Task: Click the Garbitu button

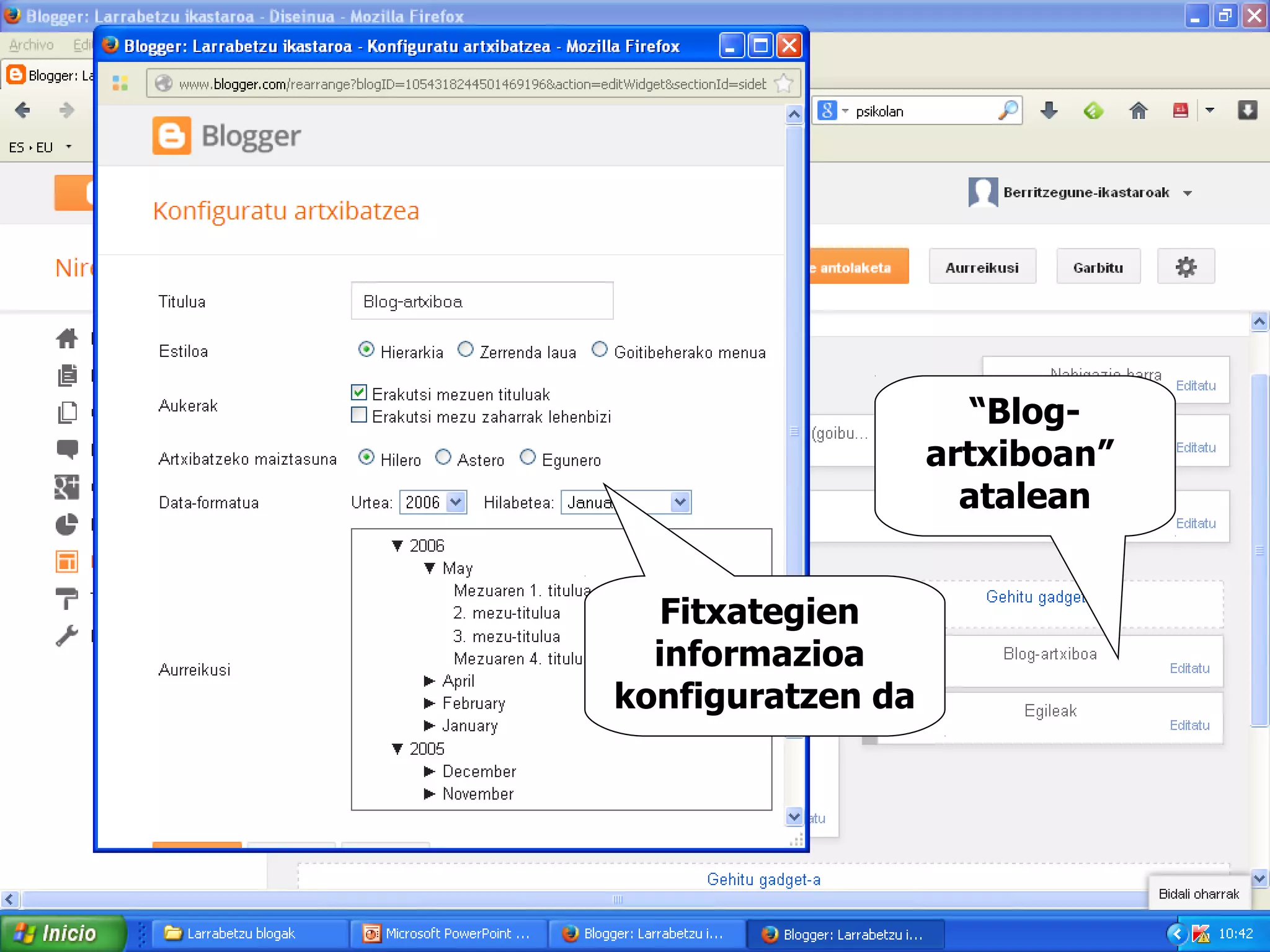Action: click(x=1098, y=267)
